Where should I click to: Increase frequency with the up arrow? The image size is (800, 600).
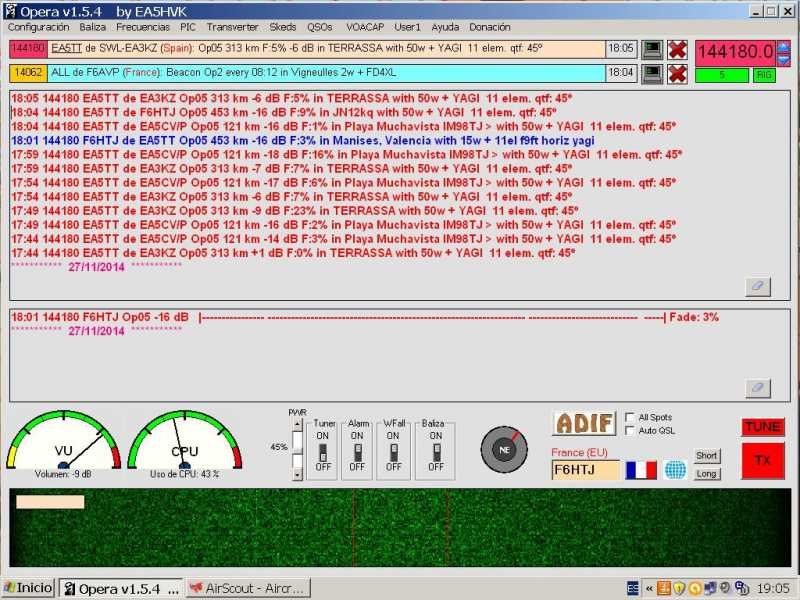click(783, 47)
